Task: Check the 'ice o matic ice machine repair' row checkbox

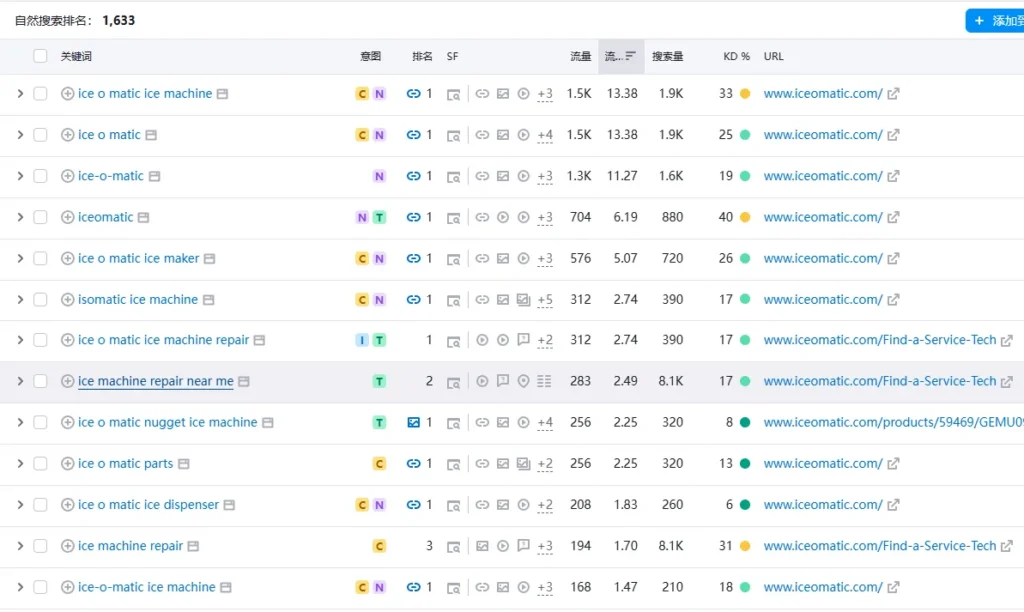Action: pos(40,340)
